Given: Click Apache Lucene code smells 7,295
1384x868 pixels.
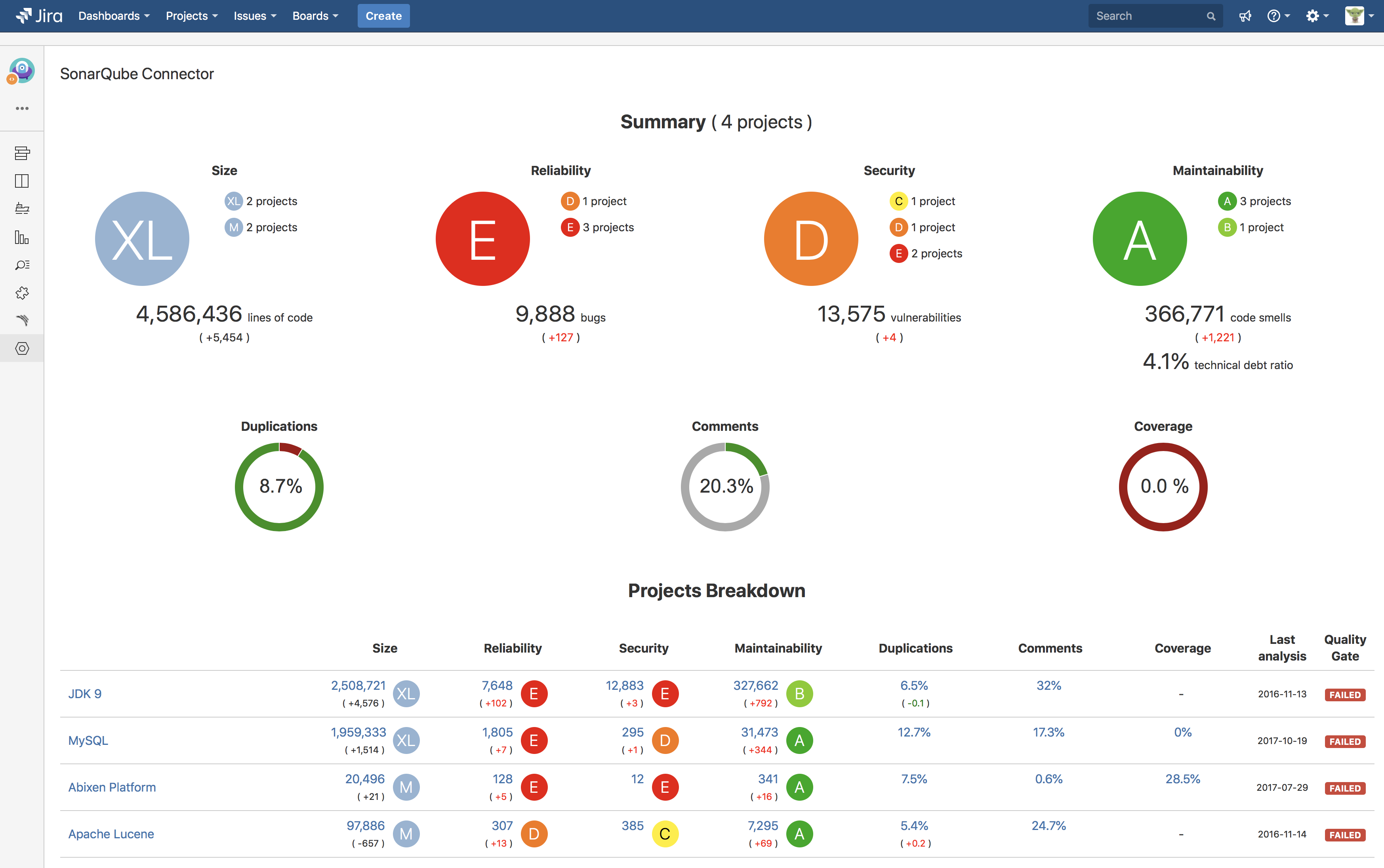Looking at the screenshot, I should 763,826.
